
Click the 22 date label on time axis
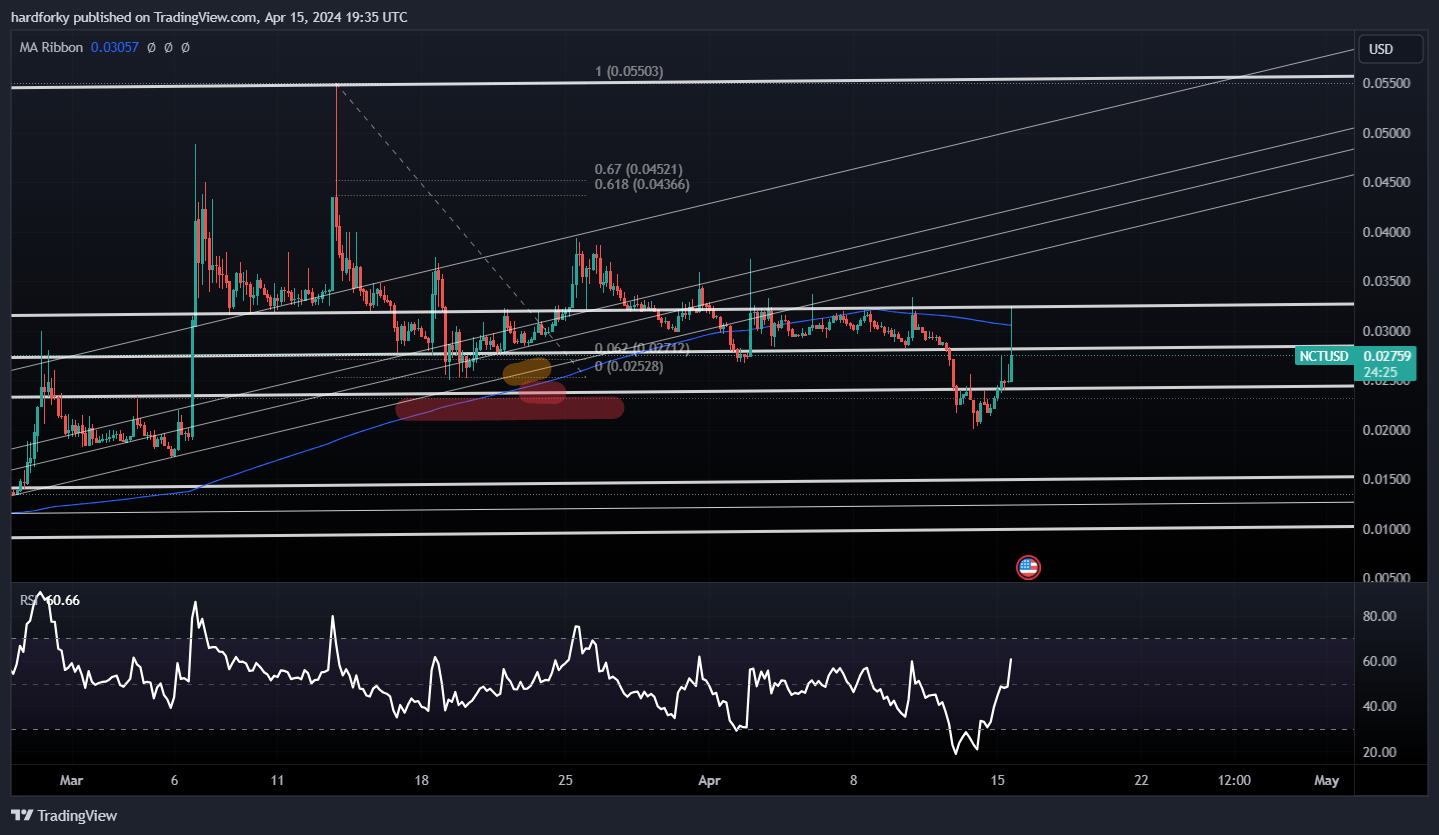[1141, 780]
